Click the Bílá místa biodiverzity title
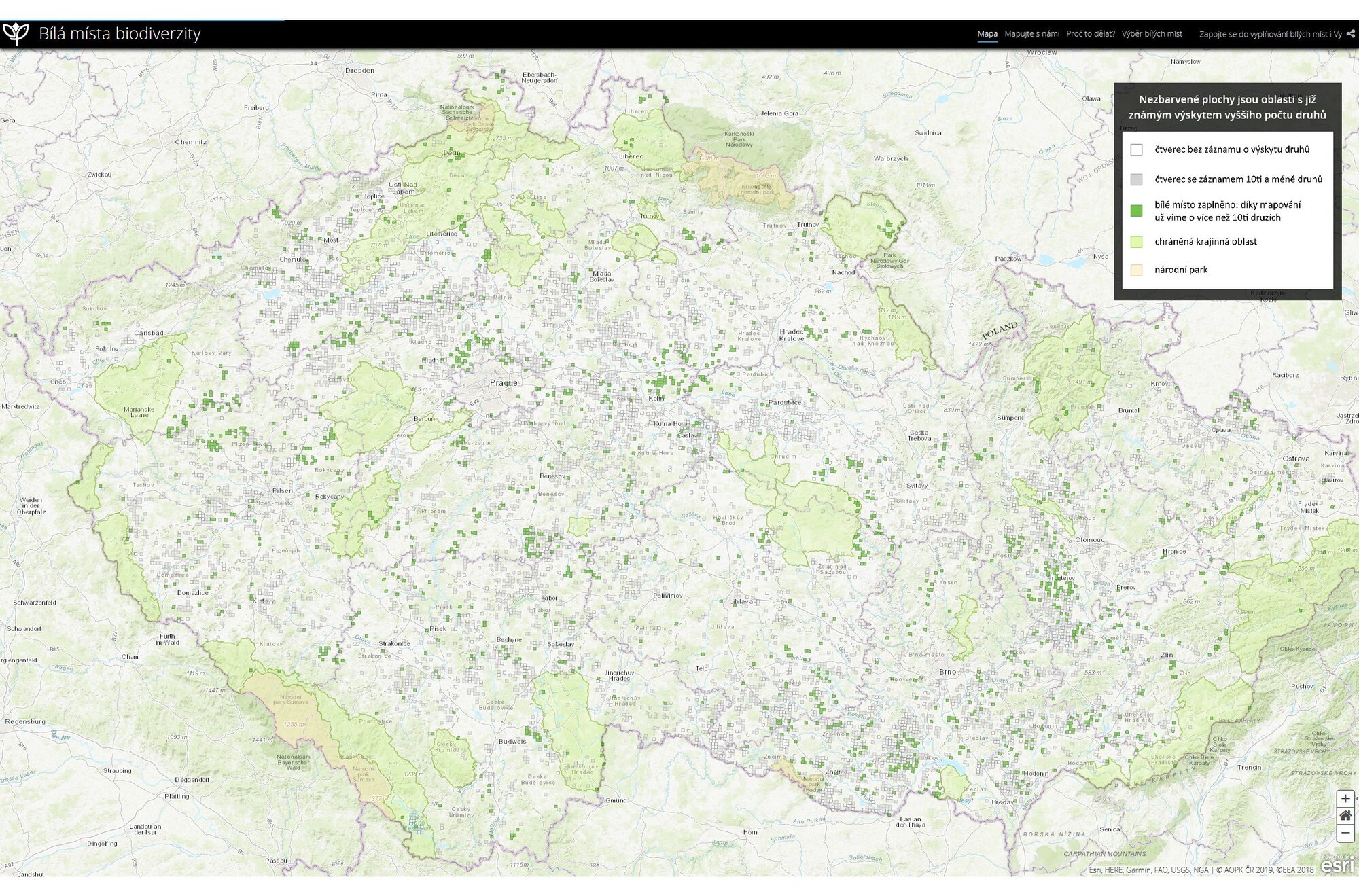 pos(120,33)
